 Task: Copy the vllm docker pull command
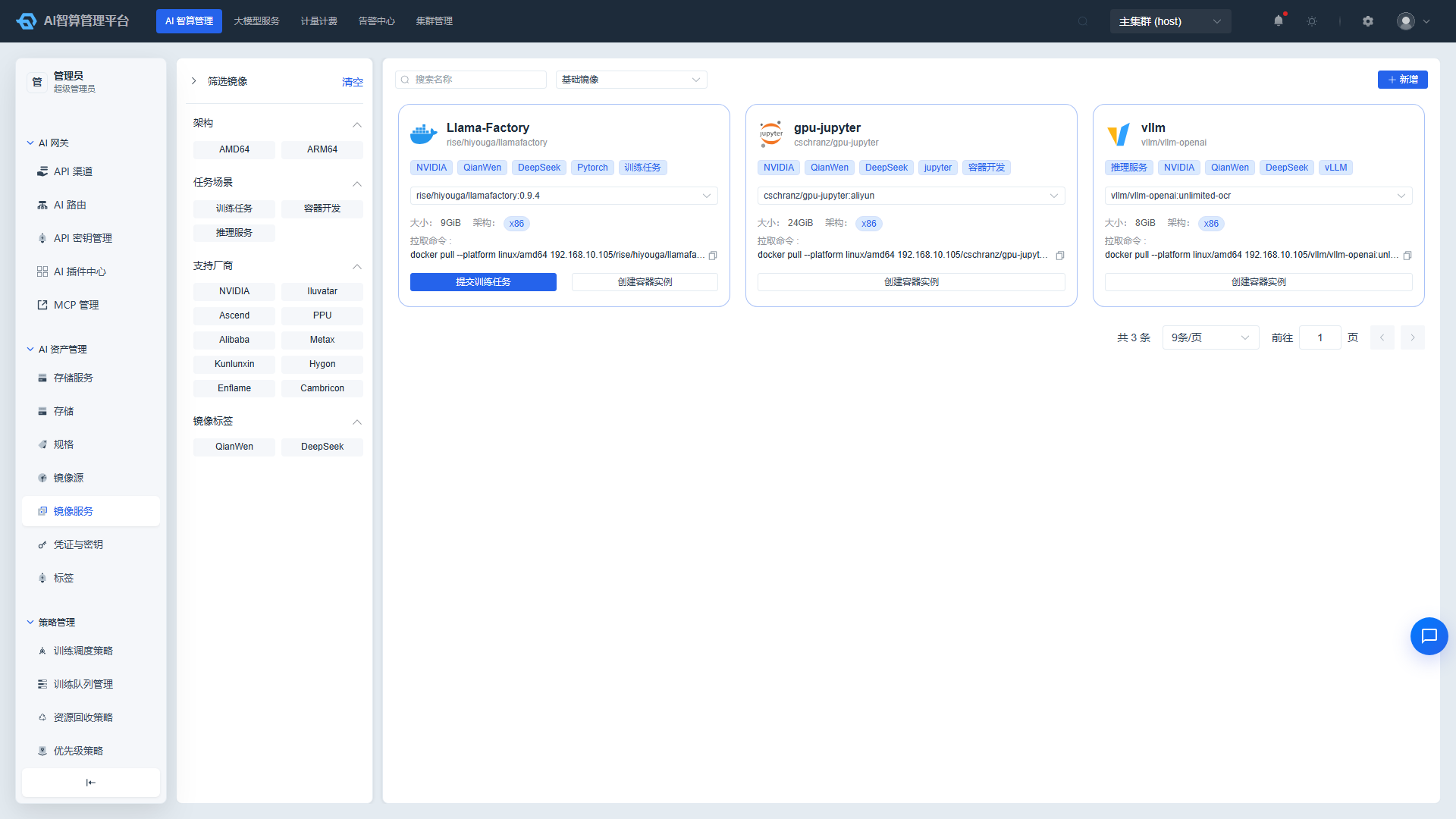1407,256
